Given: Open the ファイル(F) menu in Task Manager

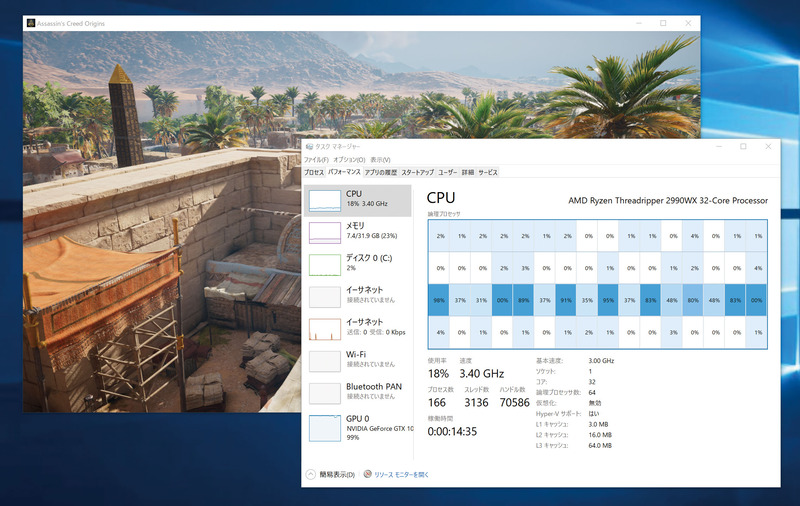Looking at the screenshot, I should (x=316, y=160).
